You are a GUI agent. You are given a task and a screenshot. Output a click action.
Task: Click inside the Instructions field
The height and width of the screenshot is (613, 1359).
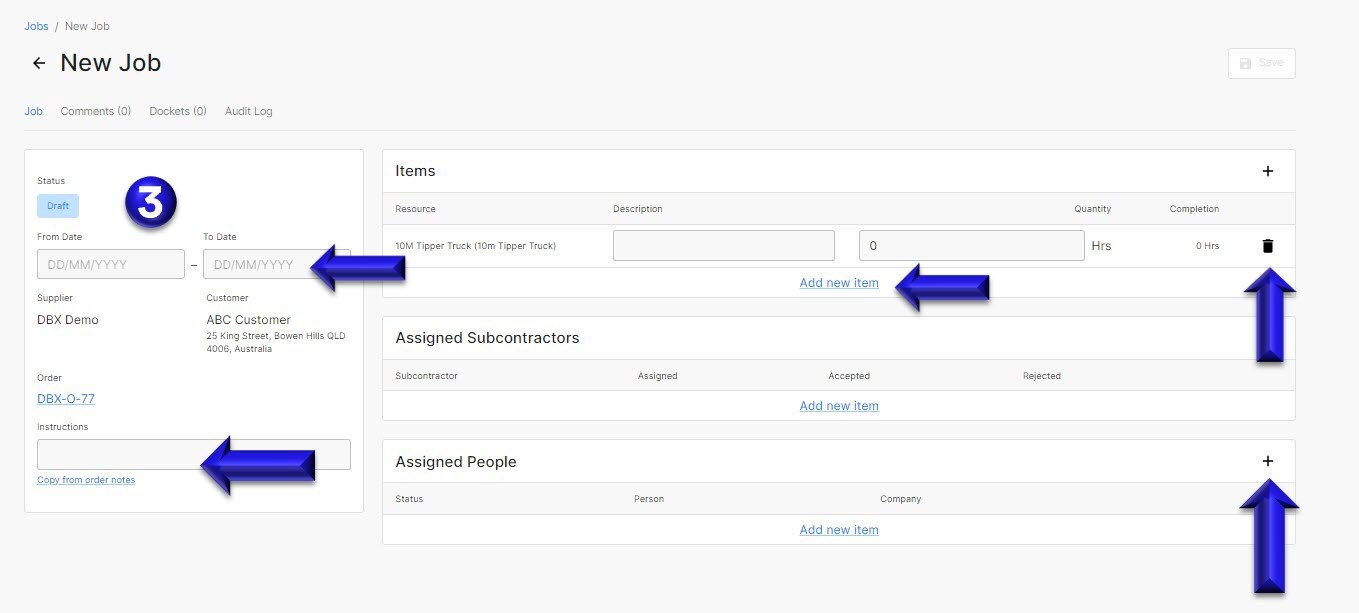193,454
